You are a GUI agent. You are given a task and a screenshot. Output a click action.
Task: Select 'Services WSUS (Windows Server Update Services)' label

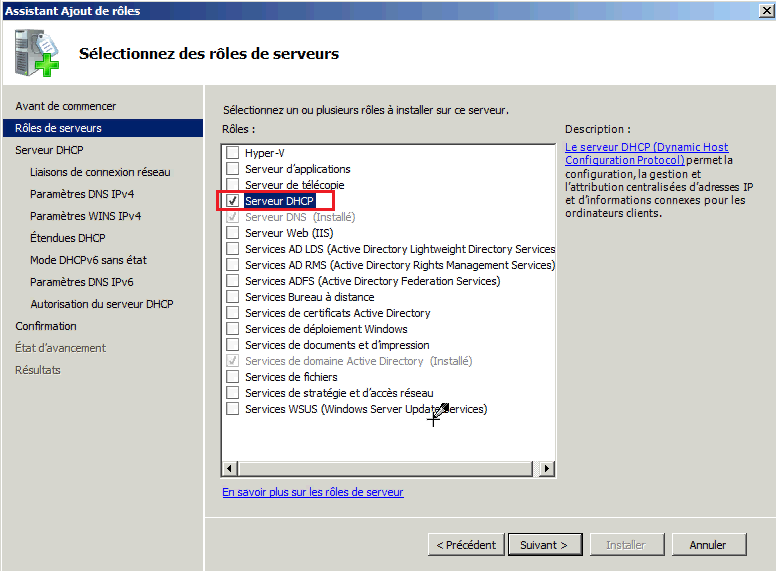coord(366,409)
